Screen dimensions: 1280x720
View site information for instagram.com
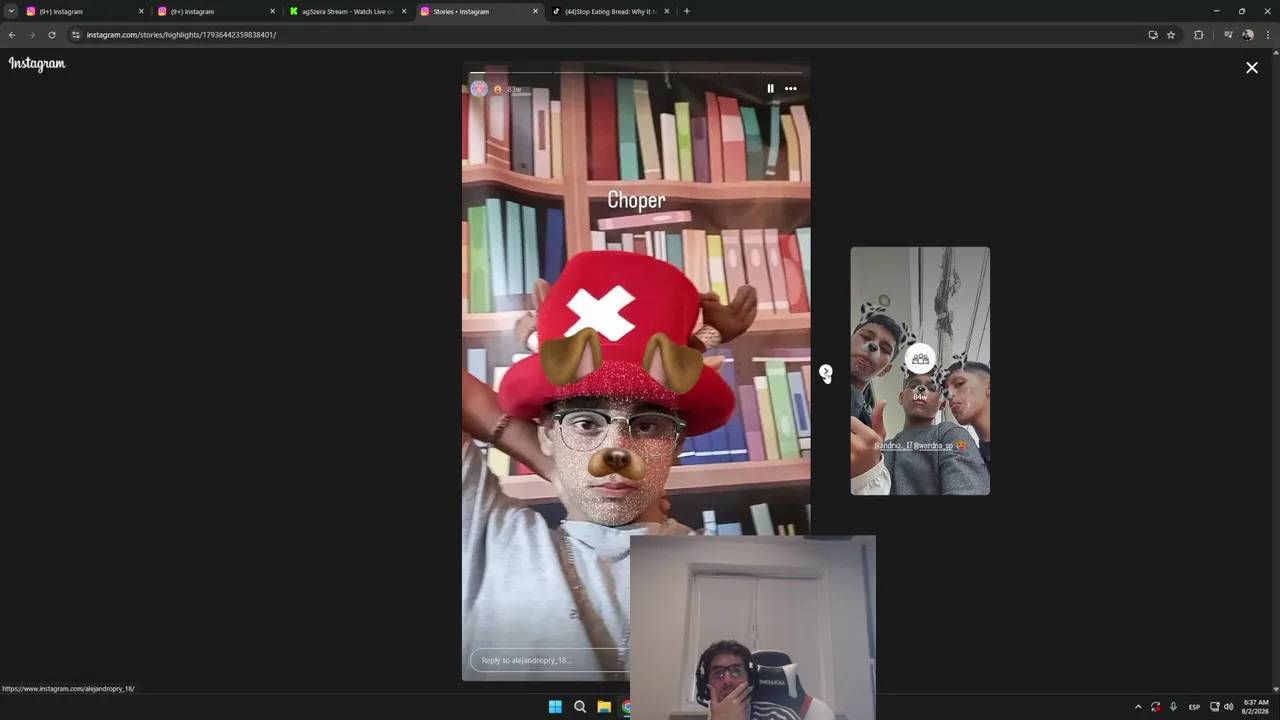[75, 35]
